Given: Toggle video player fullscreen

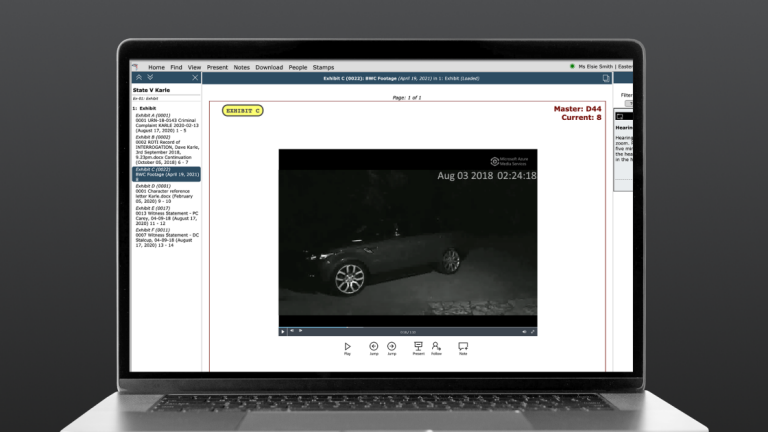Looking at the screenshot, I should point(532,331).
